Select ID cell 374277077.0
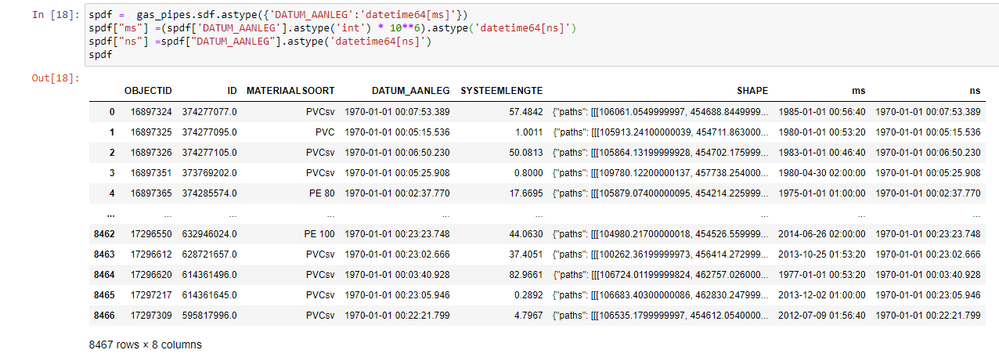Screen dimensions: 999x361 click(x=210, y=112)
